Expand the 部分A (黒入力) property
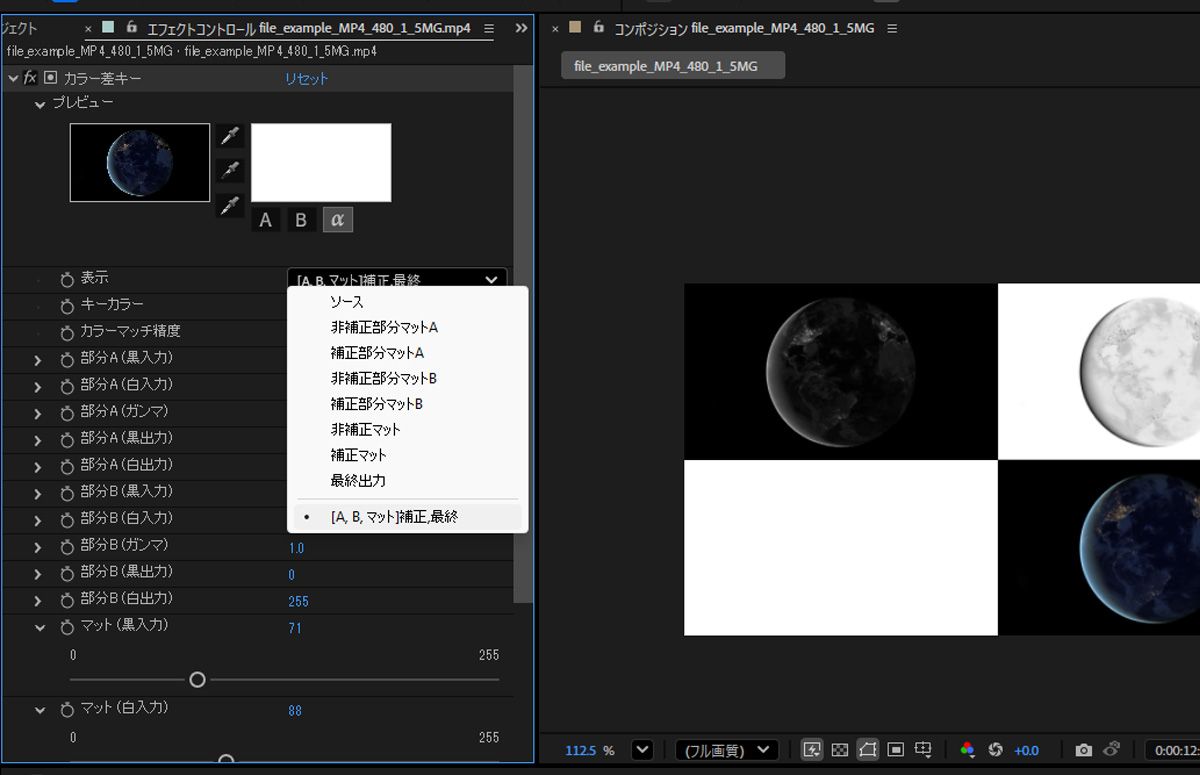The height and width of the screenshot is (775, 1200). tap(38, 359)
